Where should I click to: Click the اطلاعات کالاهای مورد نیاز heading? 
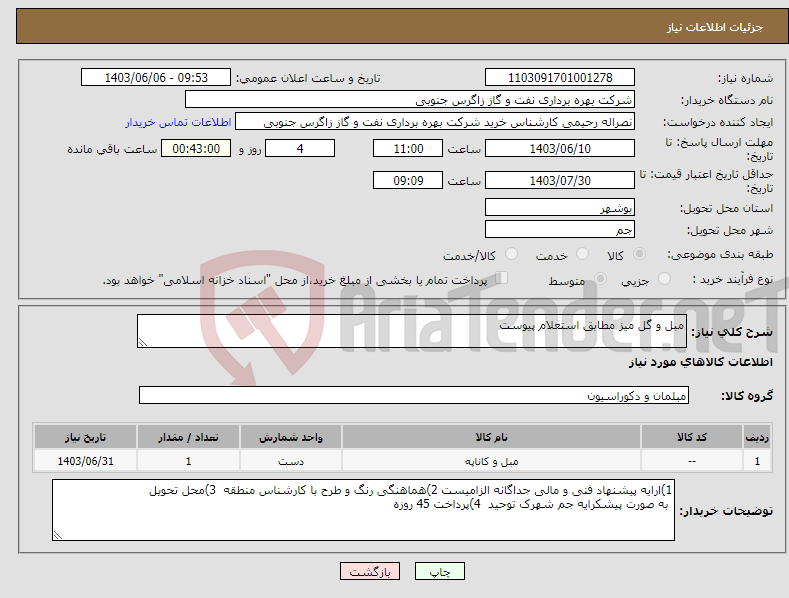tap(700, 362)
